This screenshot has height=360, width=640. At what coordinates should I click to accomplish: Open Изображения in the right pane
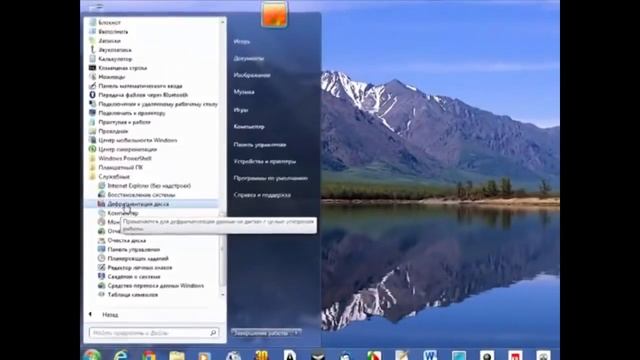pos(252,75)
